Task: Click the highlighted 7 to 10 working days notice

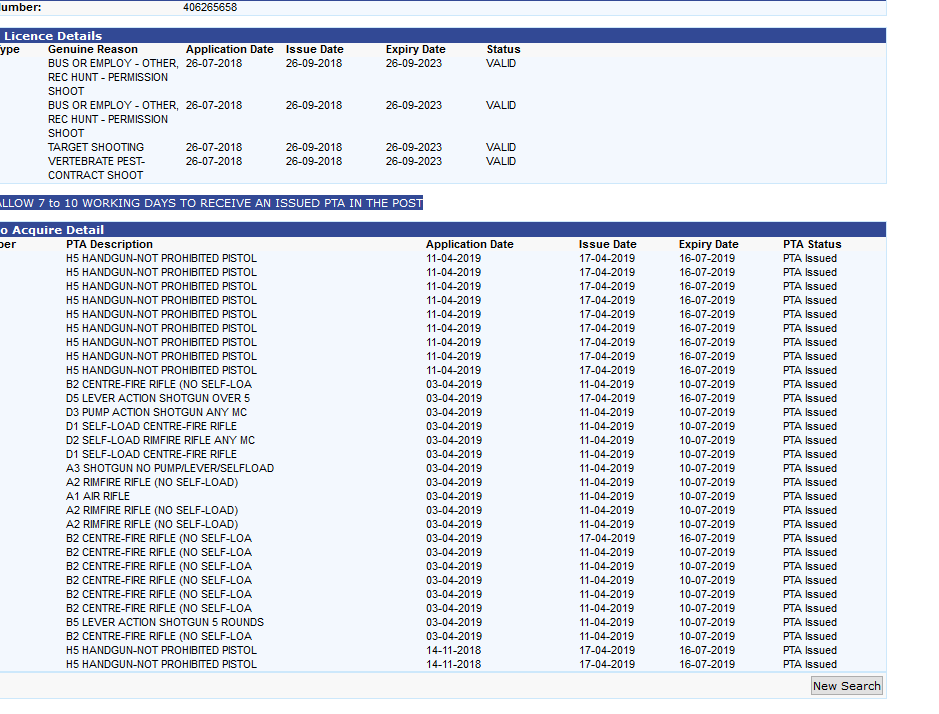Action: click(x=210, y=203)
